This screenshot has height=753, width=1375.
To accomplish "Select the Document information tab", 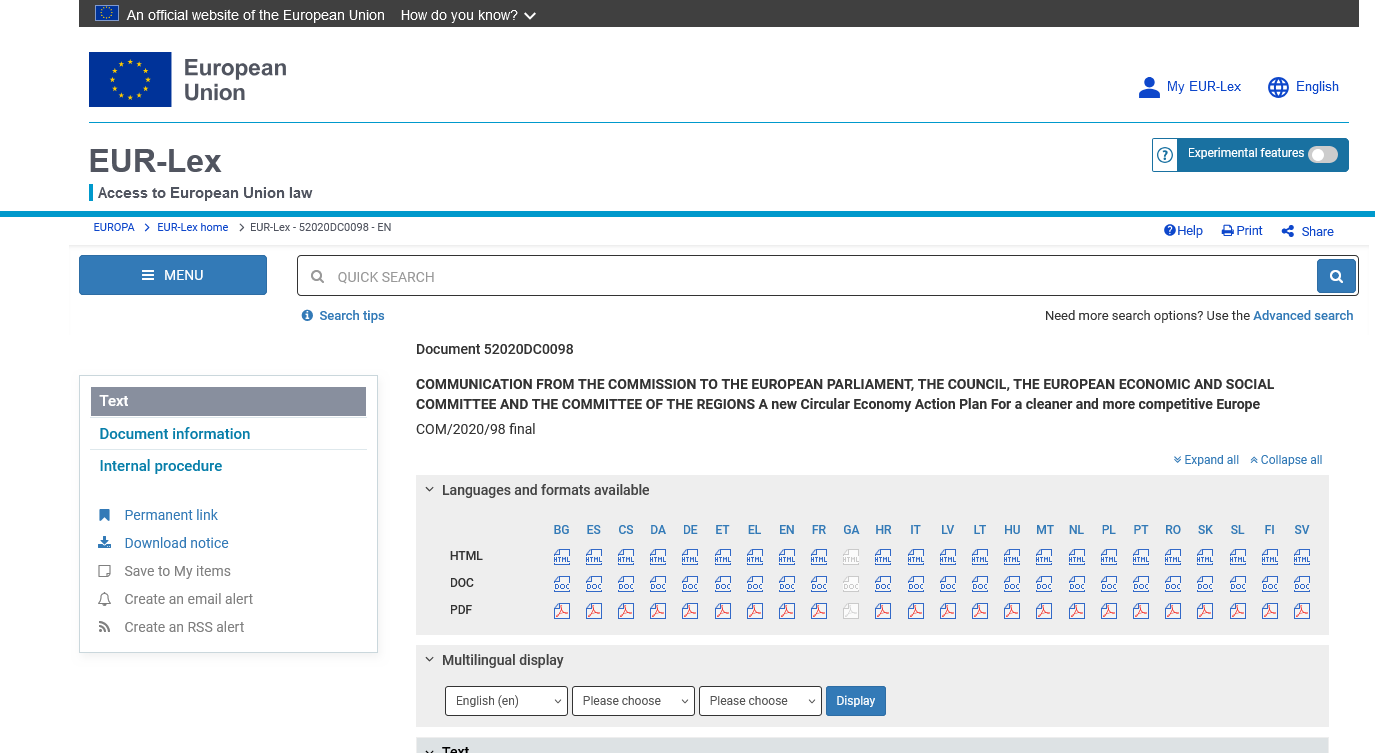I will pos(175,434).
